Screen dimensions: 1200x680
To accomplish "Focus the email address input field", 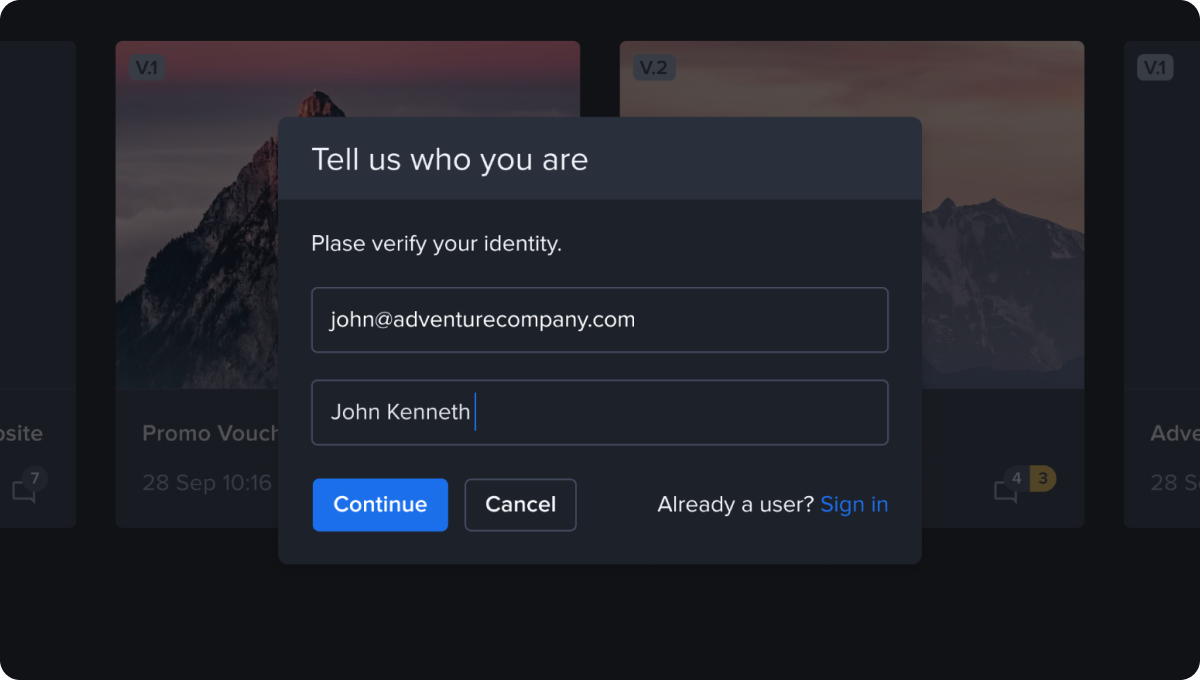I will point(600,320).
